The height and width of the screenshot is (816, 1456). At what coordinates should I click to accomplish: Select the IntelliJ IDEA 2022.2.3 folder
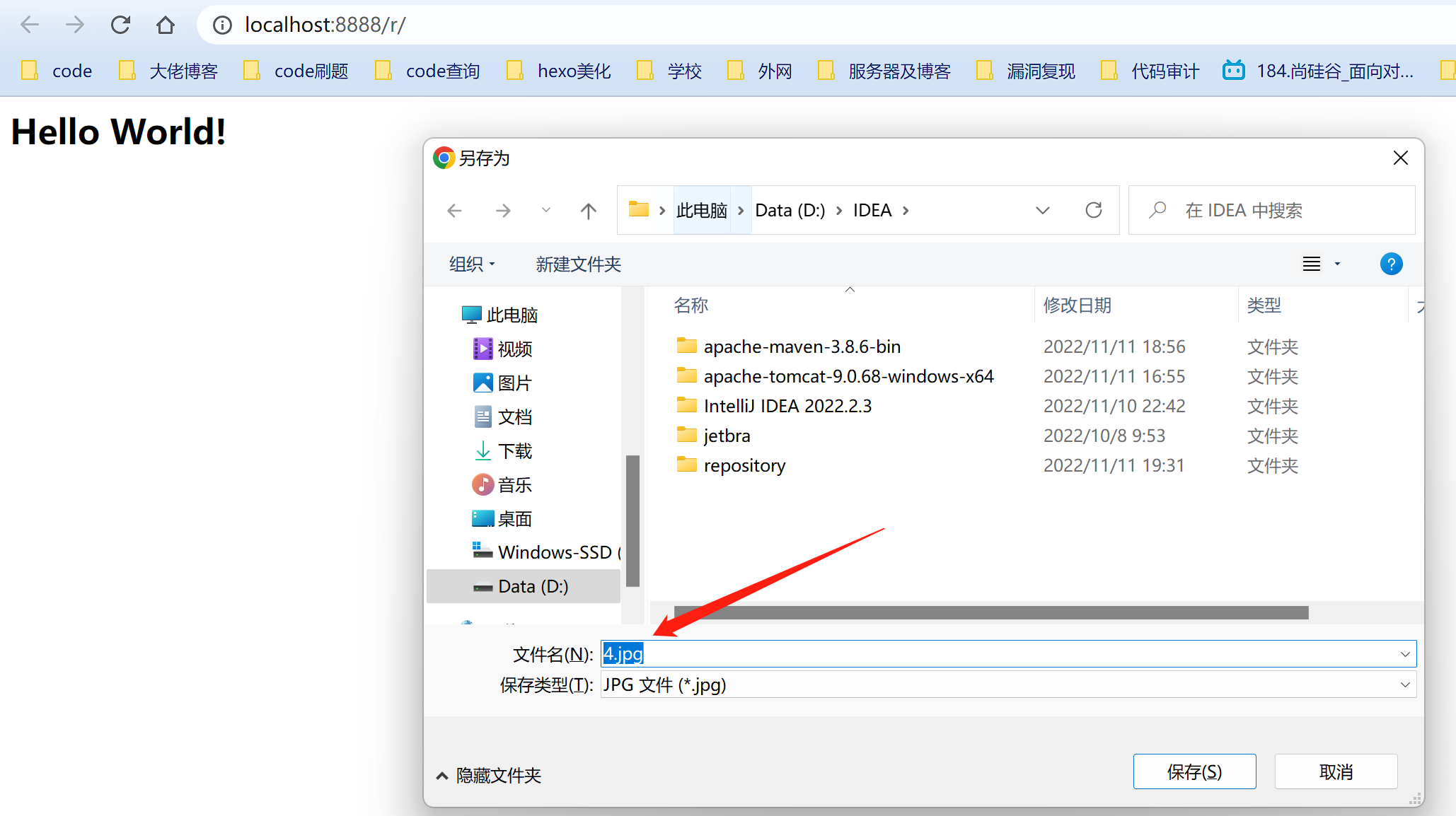pos(774,406)
